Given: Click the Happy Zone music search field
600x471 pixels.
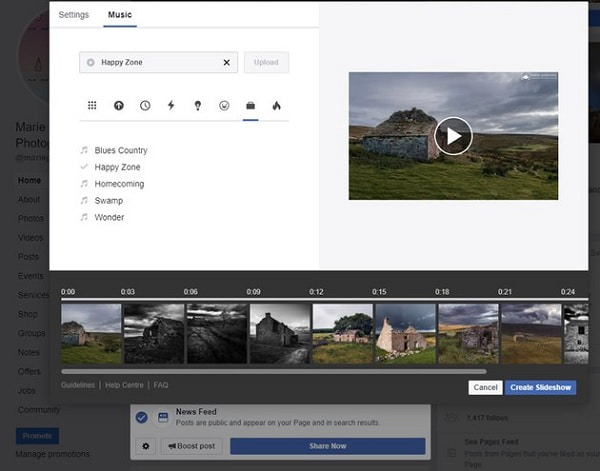Looking at the screenshot, I should point(158,62).
